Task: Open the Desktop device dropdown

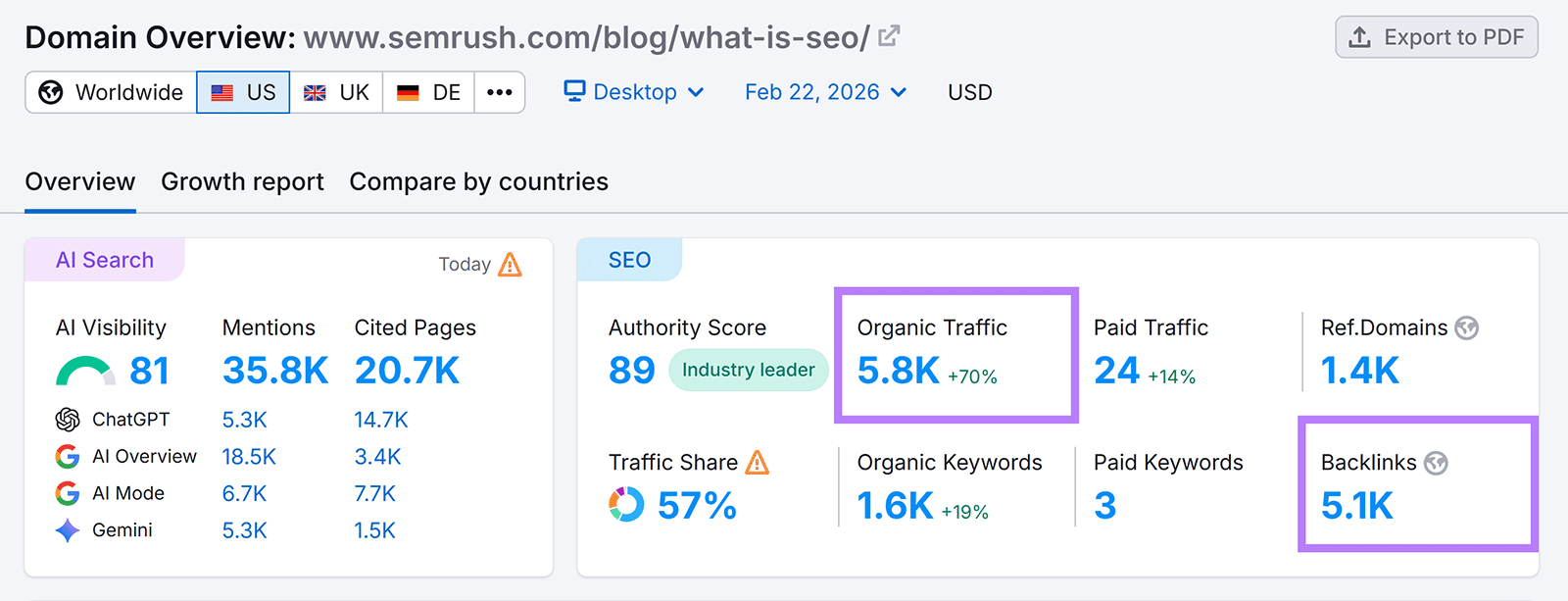Action: click(x=635, y=91)
